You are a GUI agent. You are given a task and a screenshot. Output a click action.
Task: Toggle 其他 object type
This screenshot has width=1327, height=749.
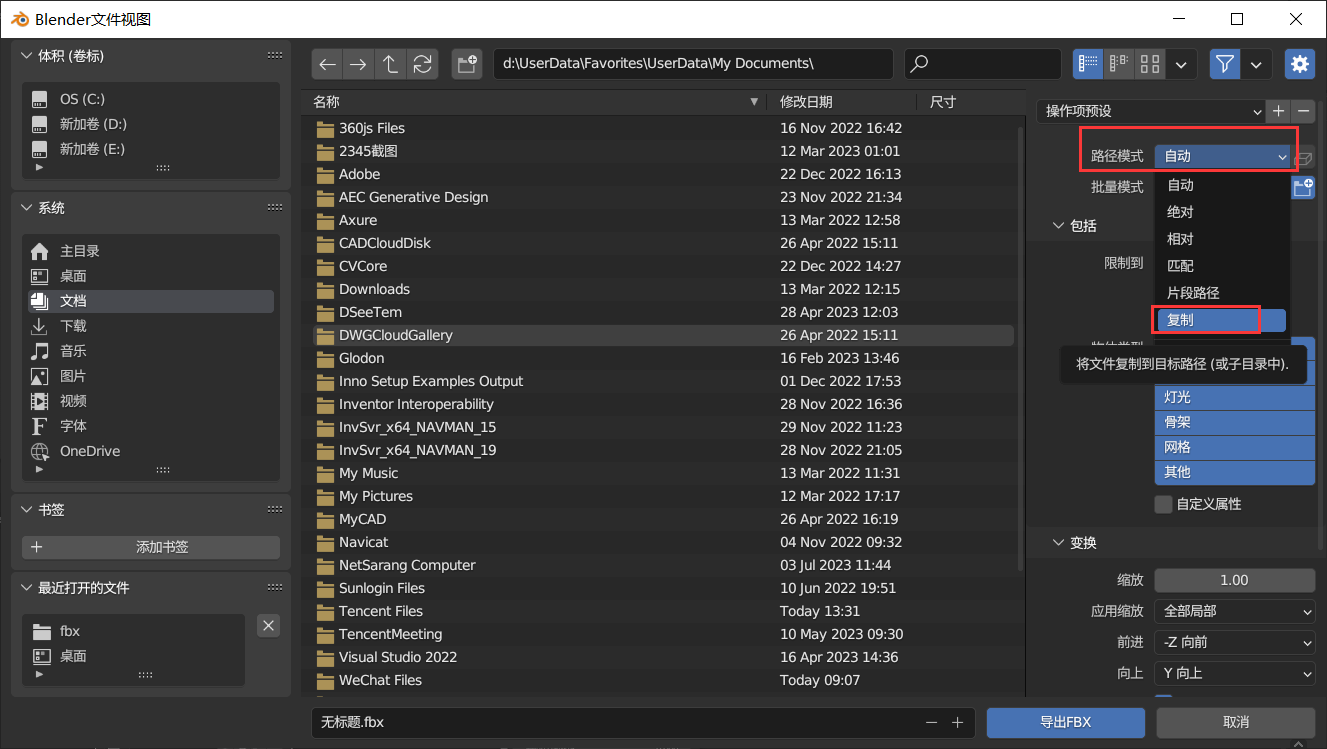[1234, 472]
